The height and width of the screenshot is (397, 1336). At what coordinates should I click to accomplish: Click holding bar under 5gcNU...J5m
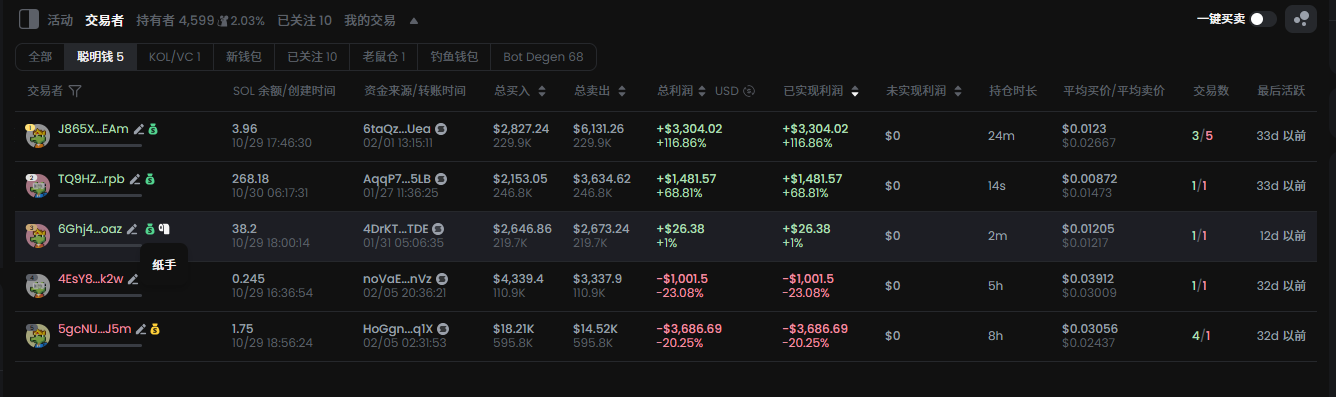pyautogui.click(x=100, y=345)
